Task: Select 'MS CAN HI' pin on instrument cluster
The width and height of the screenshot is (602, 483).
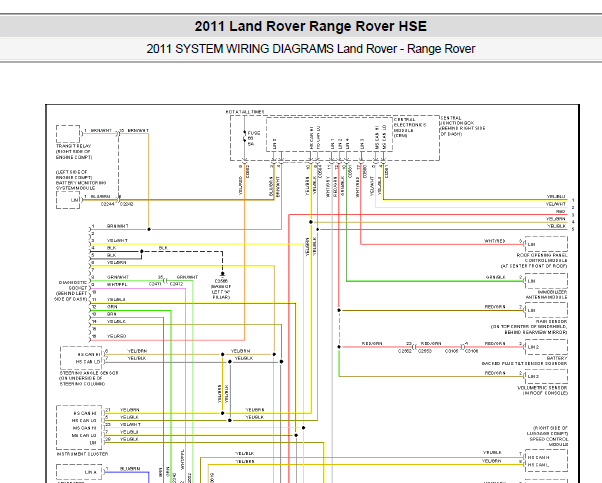Action: pyautogui.click(x=85, y=428)
